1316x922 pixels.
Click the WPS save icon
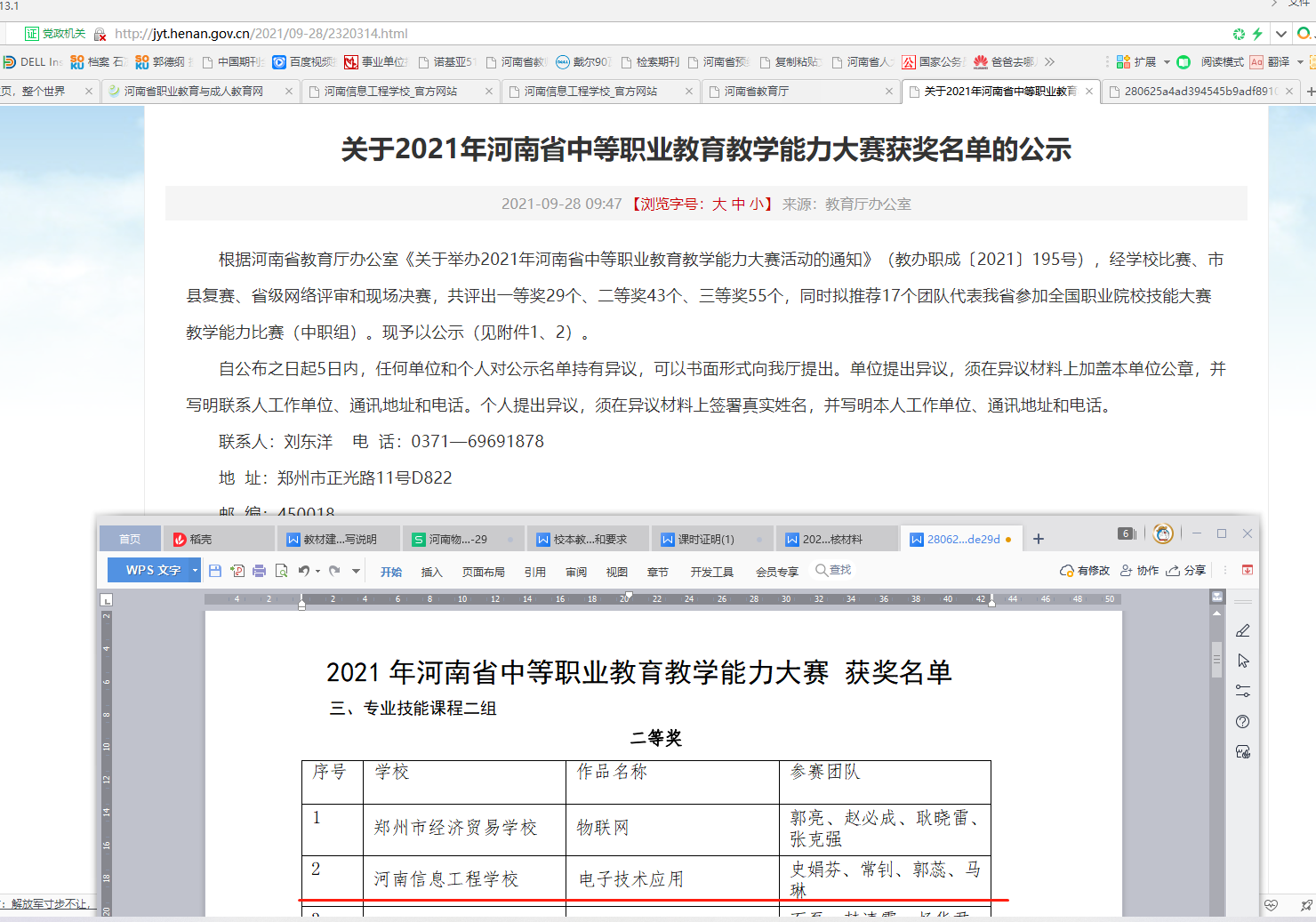(215, 571)
